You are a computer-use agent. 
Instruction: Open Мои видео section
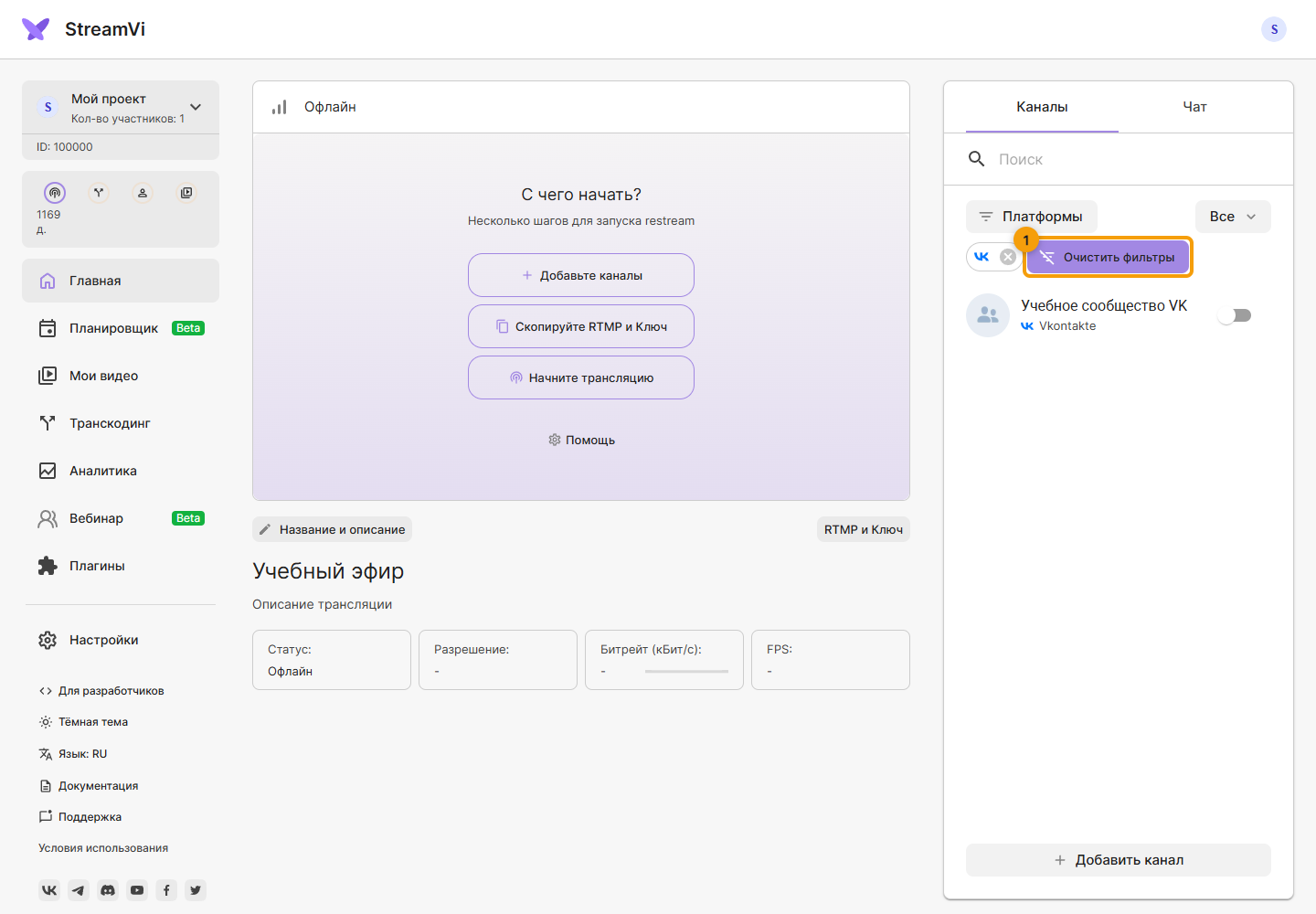(x=121, y=376)
